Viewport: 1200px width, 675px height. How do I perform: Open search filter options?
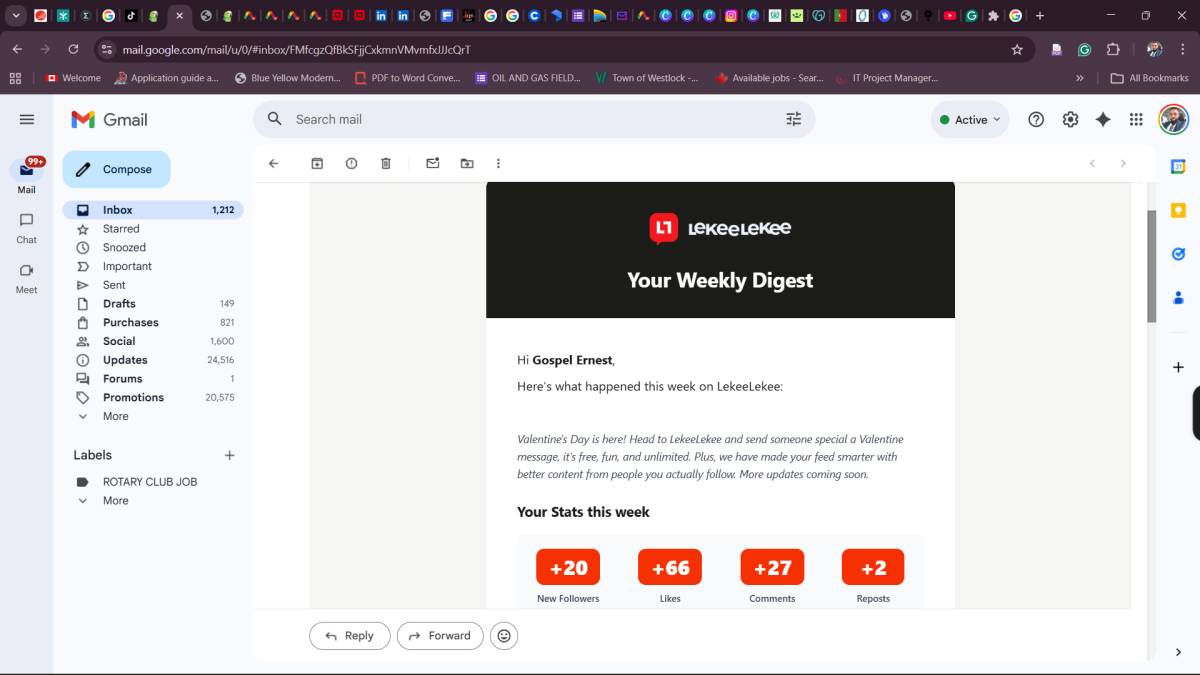click(794, 119)
